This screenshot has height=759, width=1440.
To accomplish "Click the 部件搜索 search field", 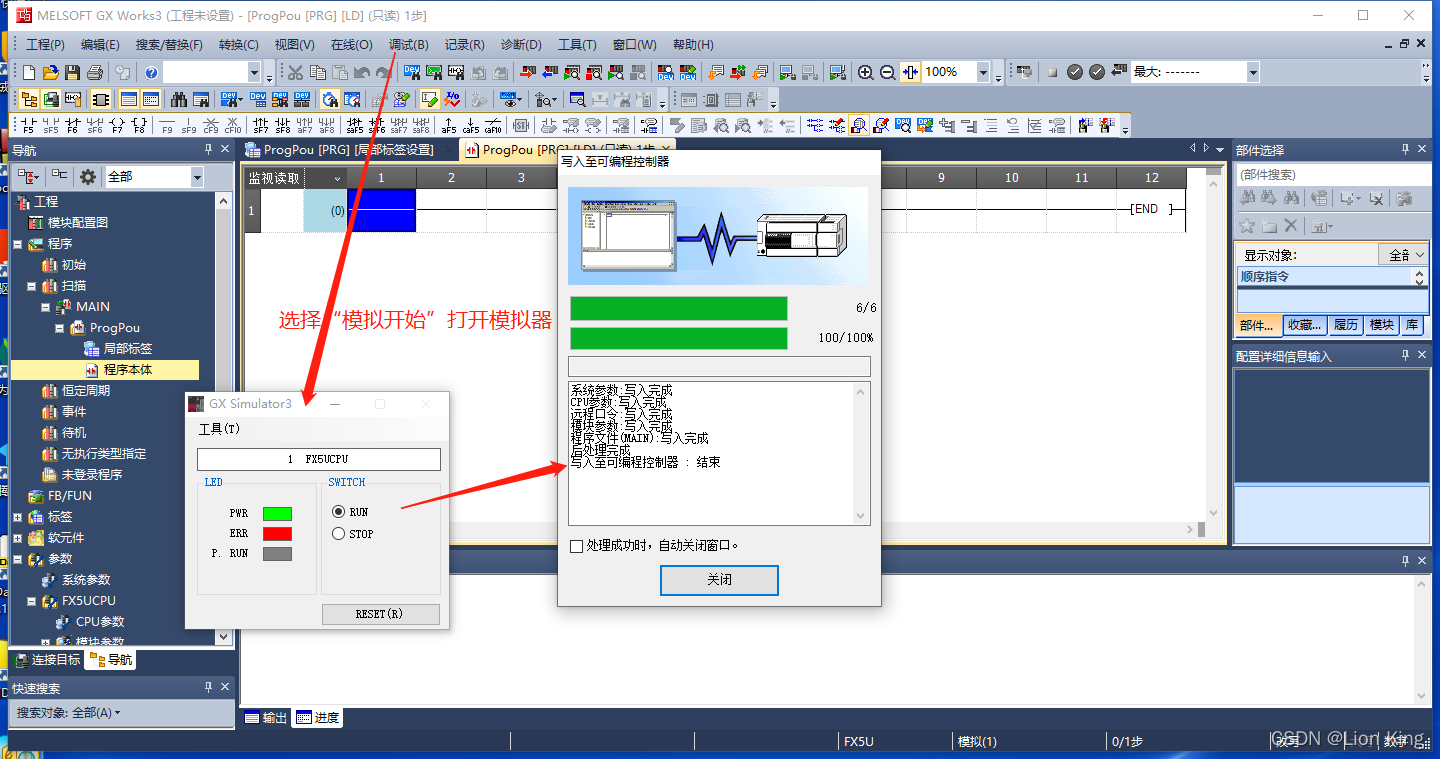I will [1333, 175].
